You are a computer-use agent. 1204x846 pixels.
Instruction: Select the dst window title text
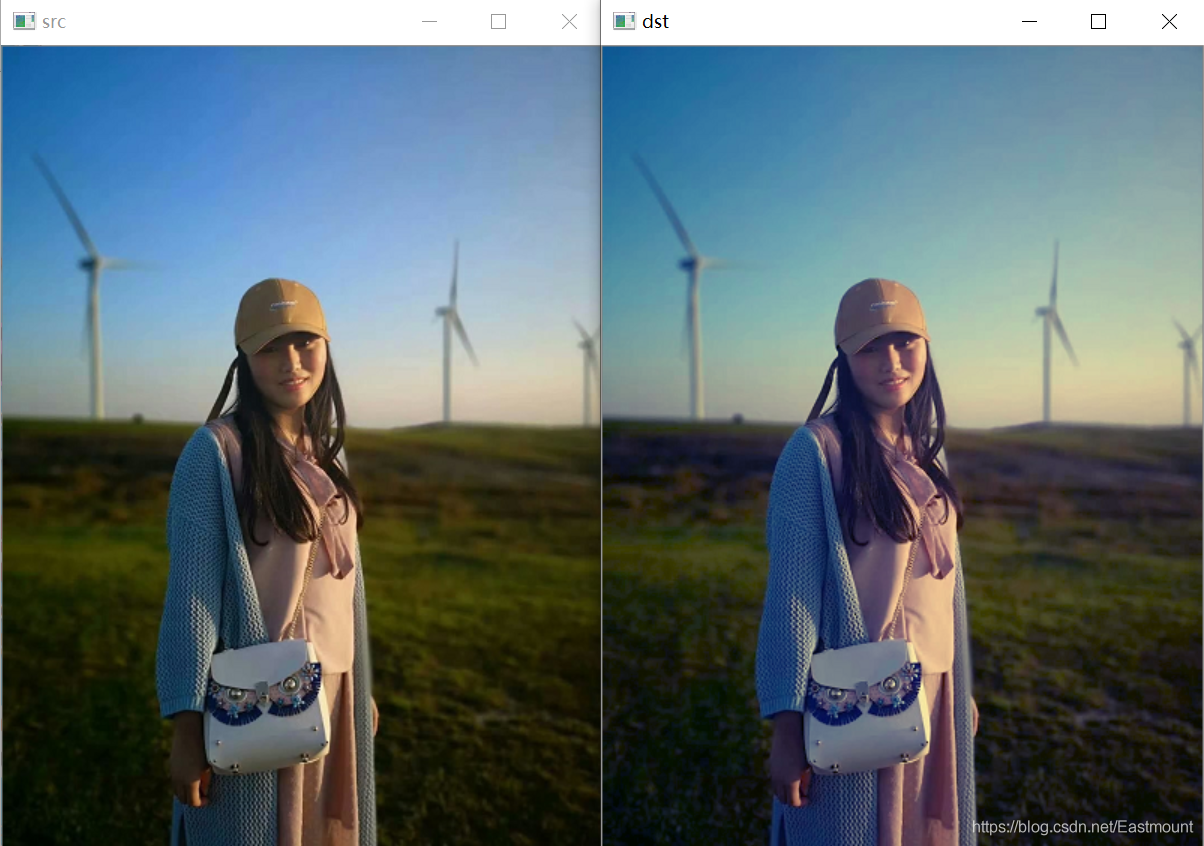[656, 22]
